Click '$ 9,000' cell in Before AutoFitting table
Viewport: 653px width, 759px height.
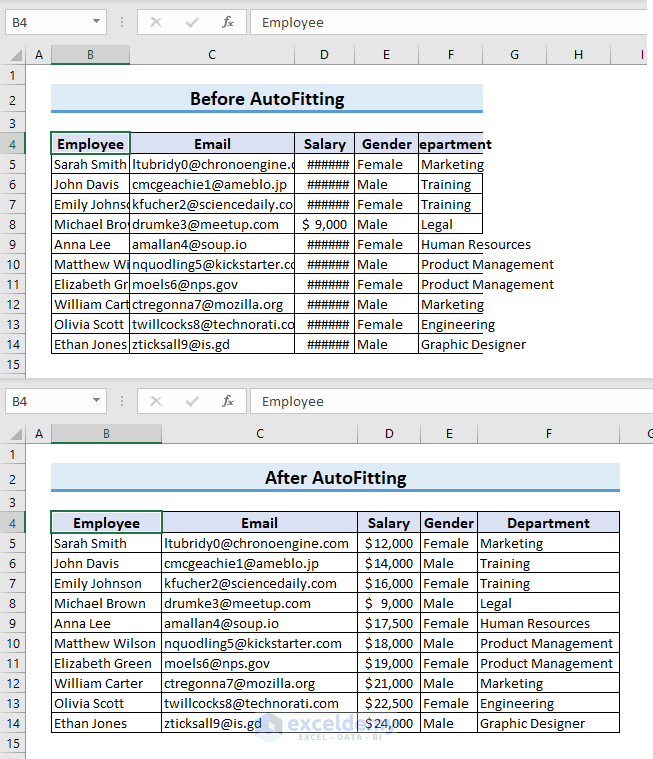click(324, 225)
